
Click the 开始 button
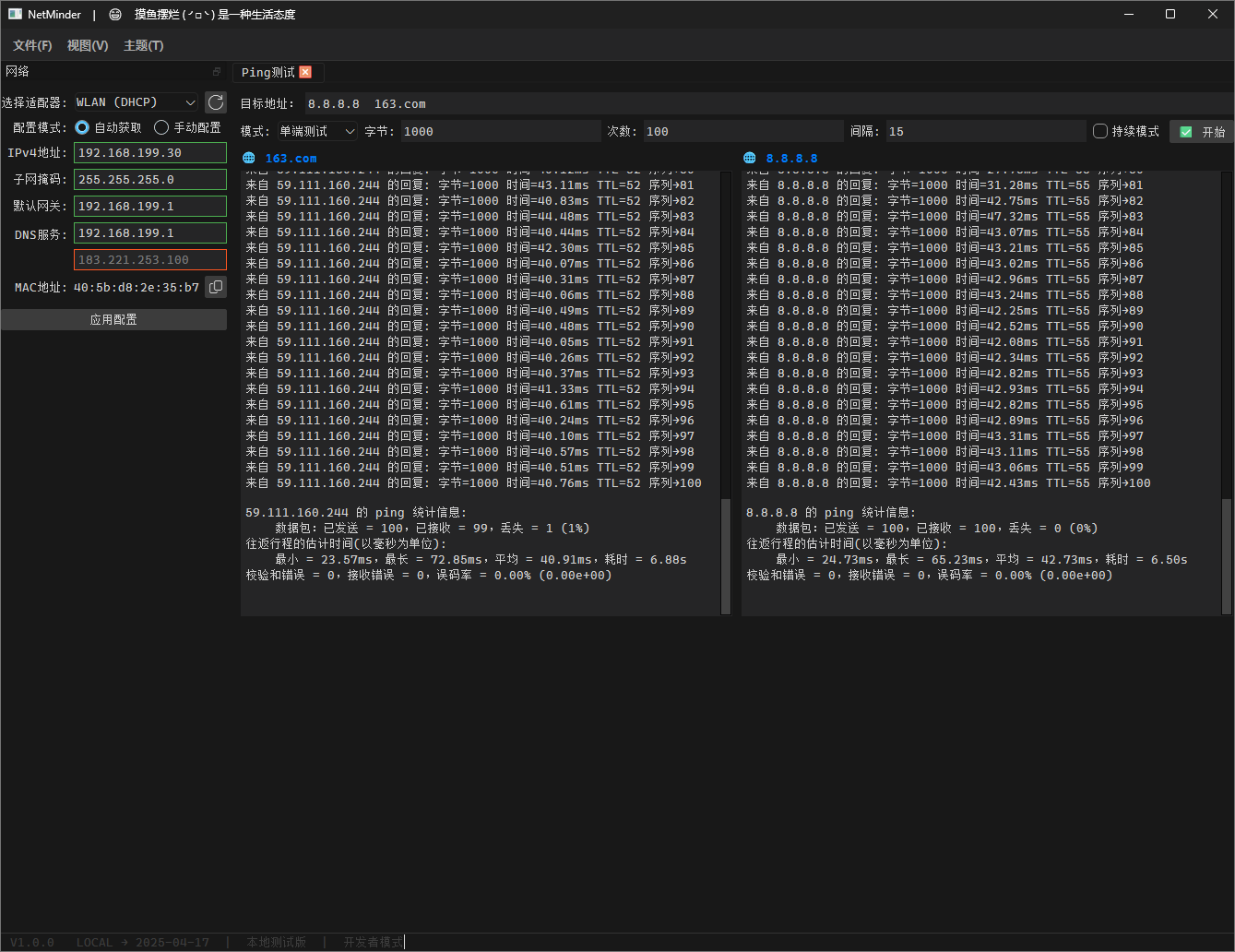tap(1201, 132)
